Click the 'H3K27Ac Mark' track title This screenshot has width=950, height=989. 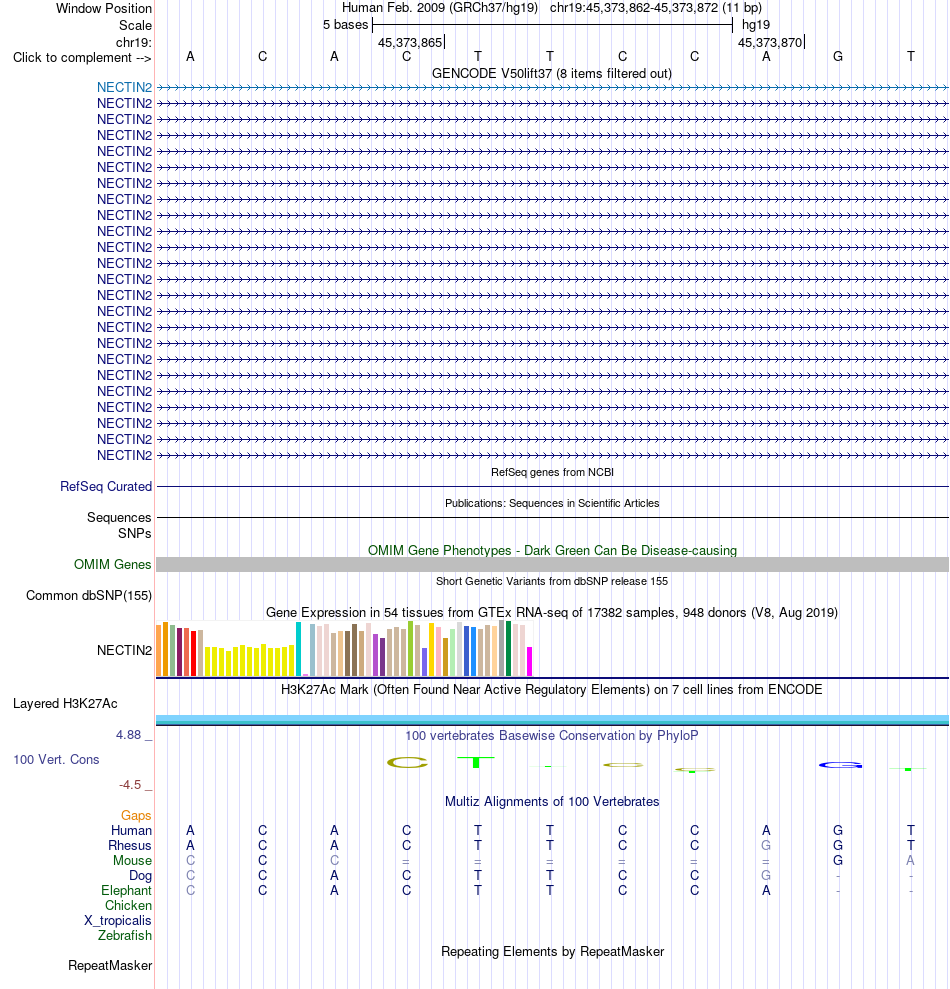point(552,689)
